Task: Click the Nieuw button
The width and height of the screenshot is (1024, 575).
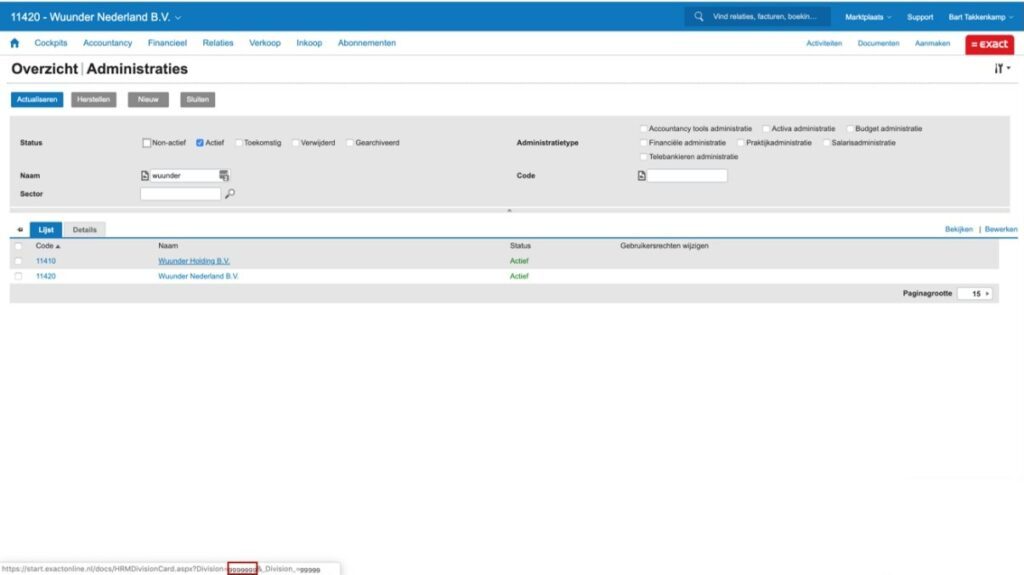Action: pyautogui.click(x=148, y=99)
